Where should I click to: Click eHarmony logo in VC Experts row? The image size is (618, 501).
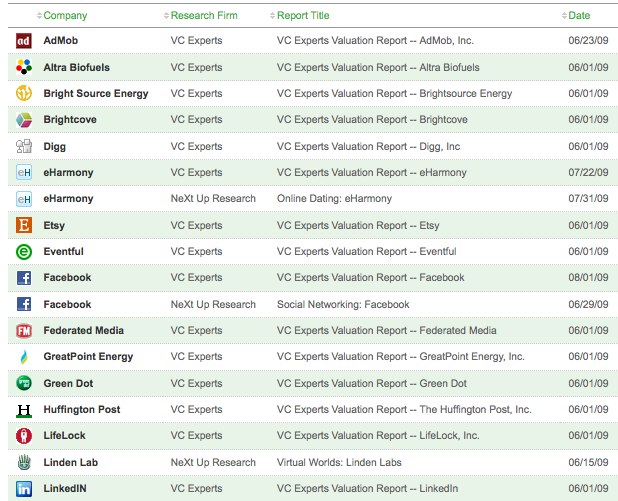click(24, 172)
